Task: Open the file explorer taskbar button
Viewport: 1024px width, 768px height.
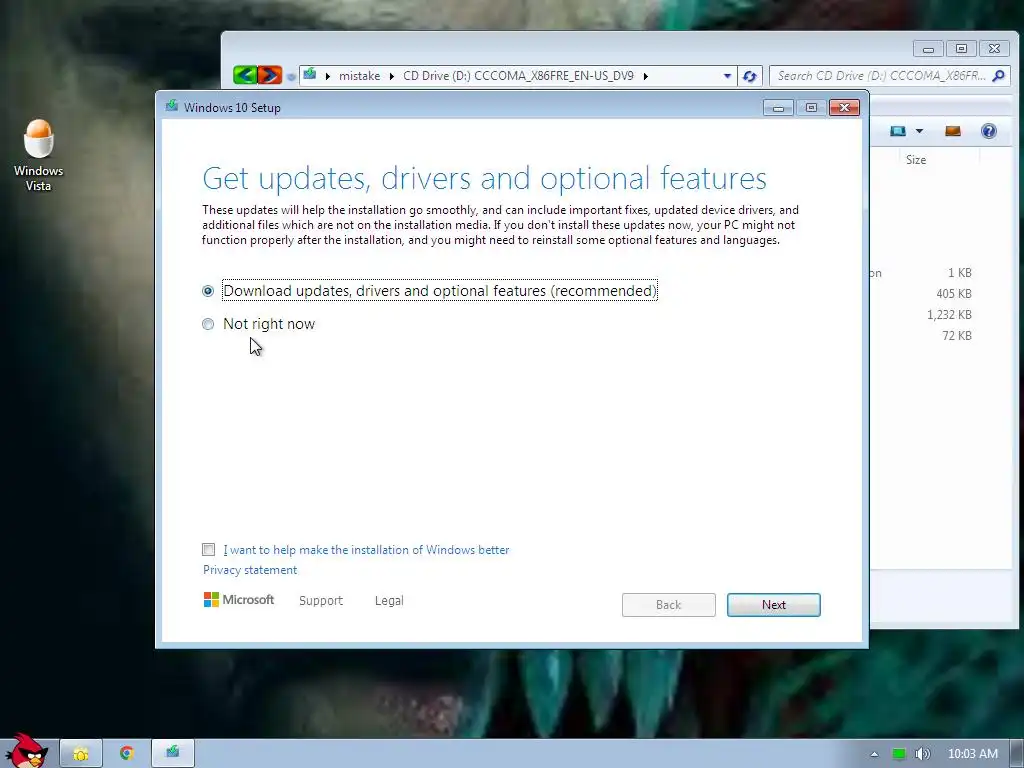Action: (x=81, y=754)
